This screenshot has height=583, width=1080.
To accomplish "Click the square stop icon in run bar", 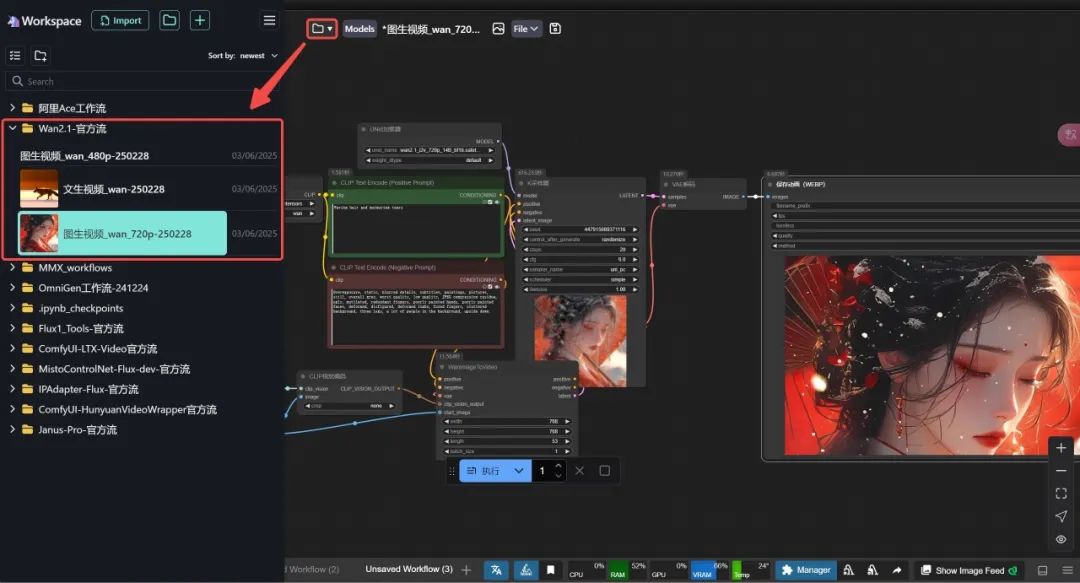I will coord(604,471).
